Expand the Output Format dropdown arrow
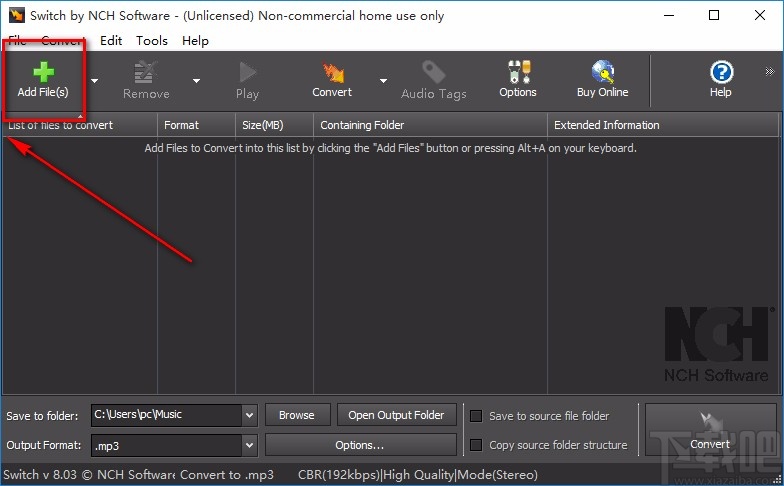The image size is (784, 486). coord(250,446)
